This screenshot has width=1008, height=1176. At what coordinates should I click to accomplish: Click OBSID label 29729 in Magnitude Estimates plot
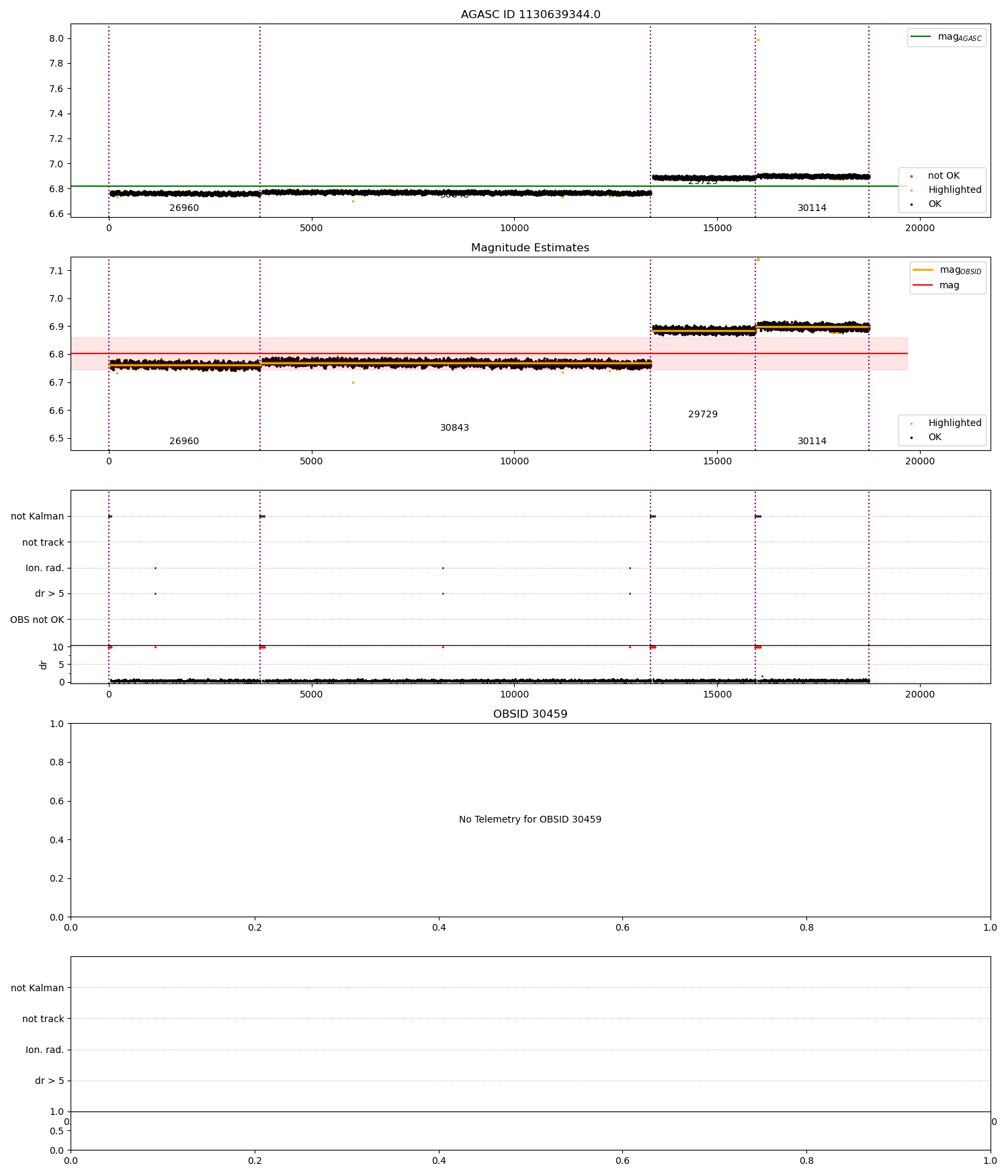703,414
